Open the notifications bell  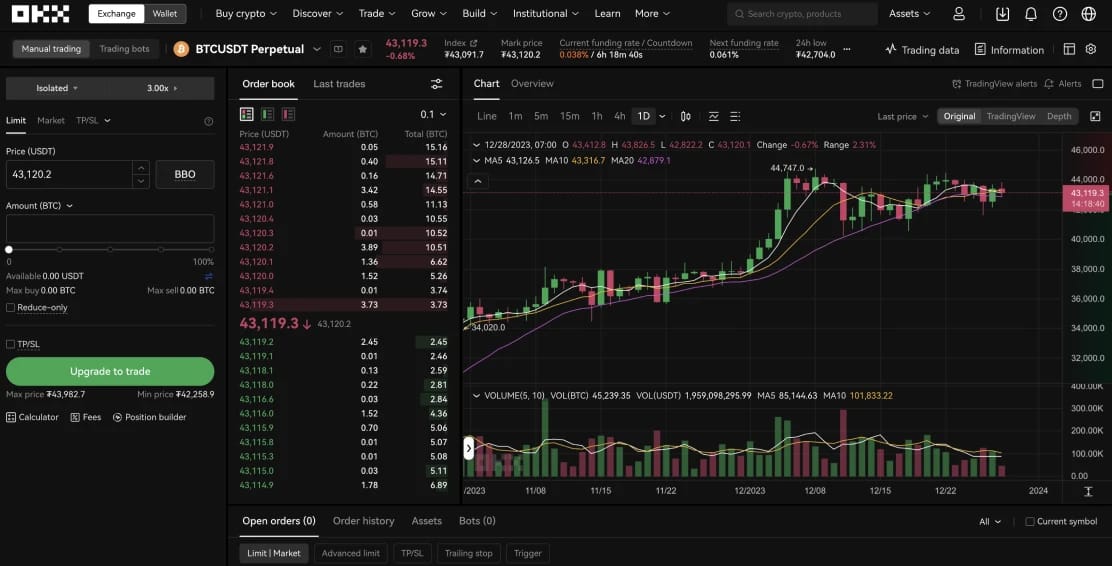(x=1031, y=13)
